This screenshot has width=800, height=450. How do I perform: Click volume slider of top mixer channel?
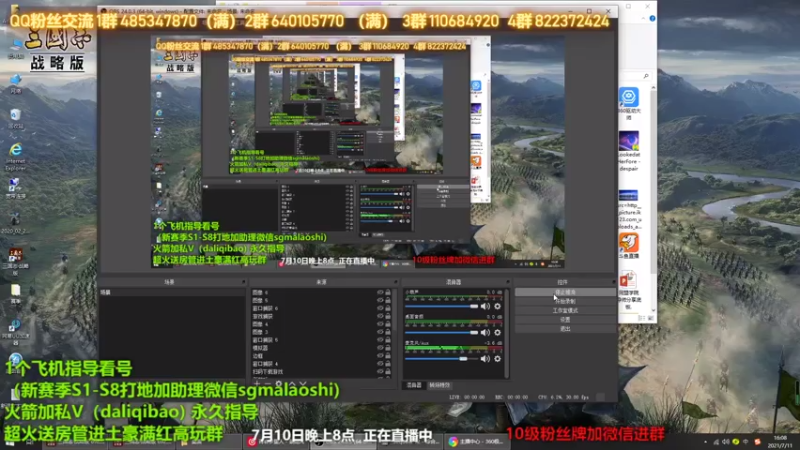pos(441,306)
